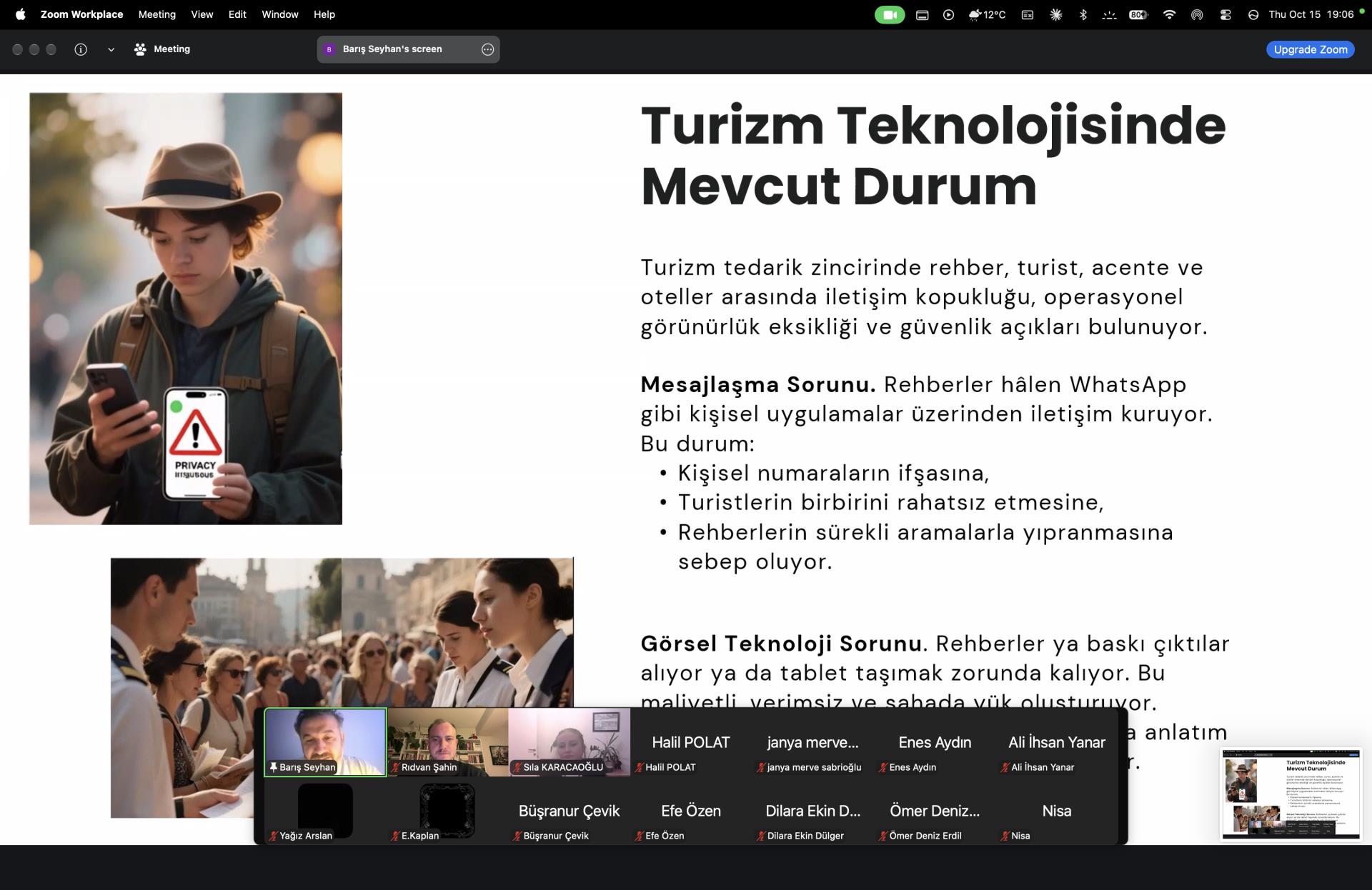
Task: Click the play circle menu bar icon
Action: [x=948, y=14]
